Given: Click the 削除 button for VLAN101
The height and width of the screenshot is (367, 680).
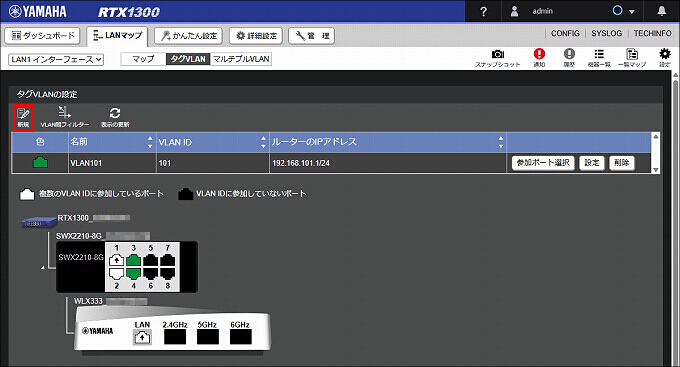Looking at the screenshot, I should (621, 163).
